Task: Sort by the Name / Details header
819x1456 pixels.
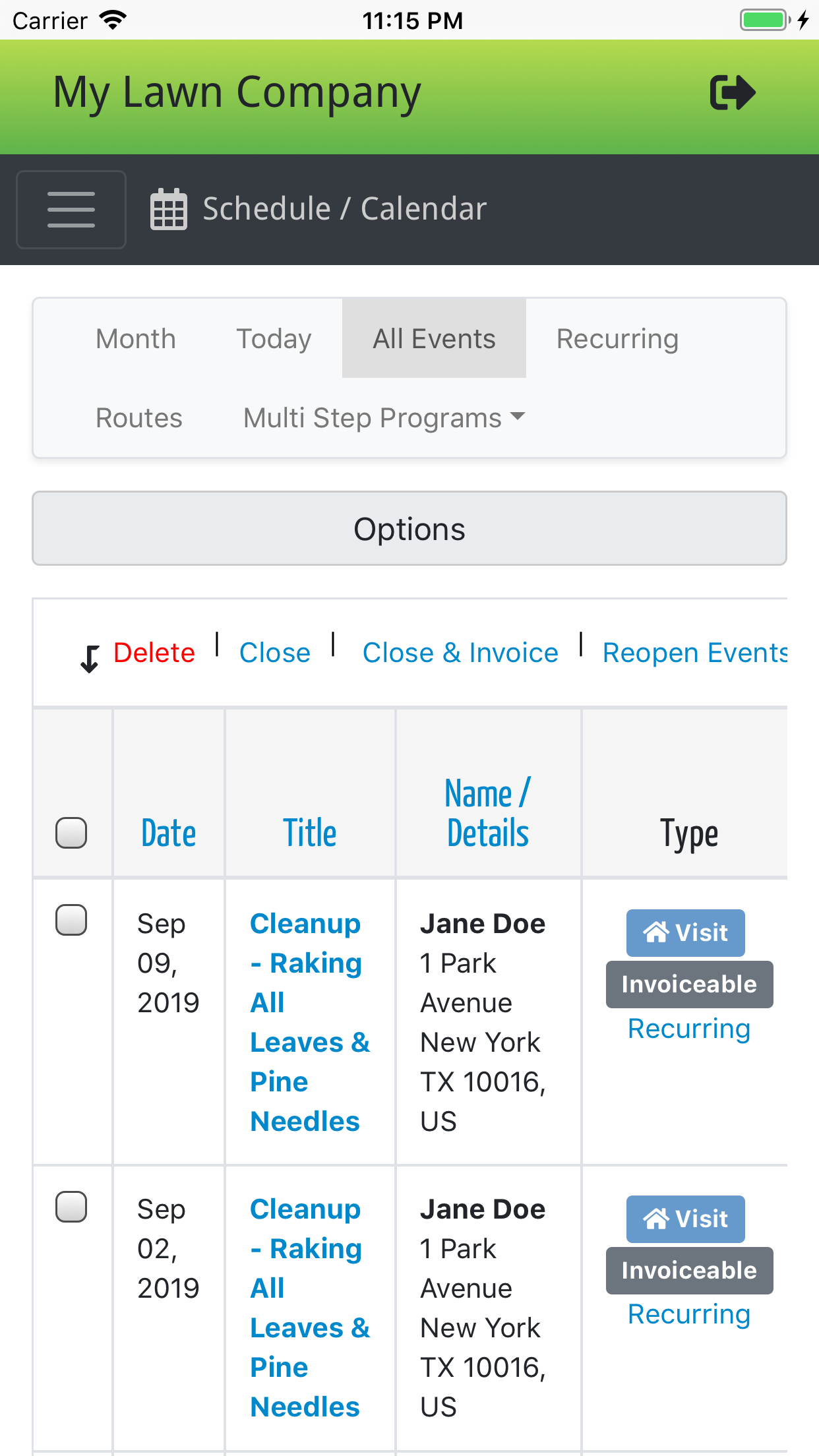Action: [x=488, y=813]
